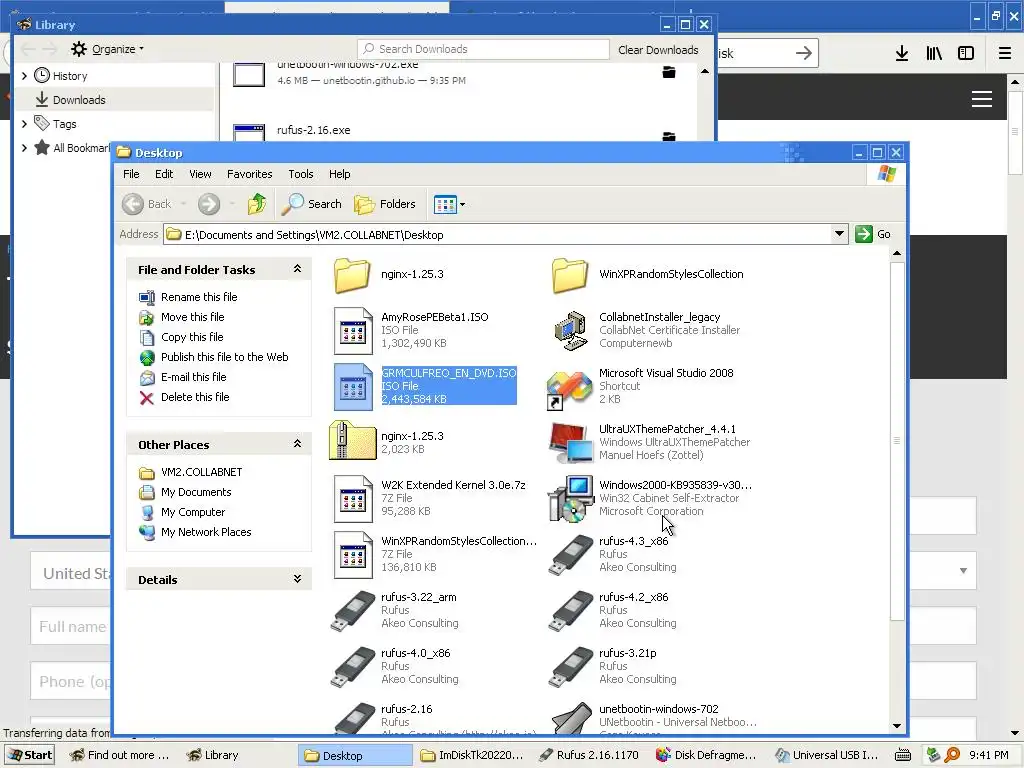Select rufus-4.2_x86 USB icon
This screenshot has width=1024, height=768.
tap(570, 611)
